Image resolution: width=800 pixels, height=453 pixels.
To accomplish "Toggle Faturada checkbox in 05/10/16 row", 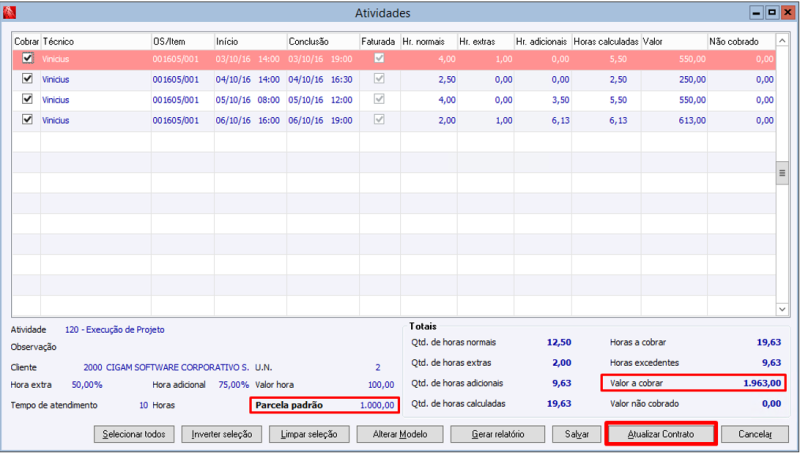I will 379,99.
